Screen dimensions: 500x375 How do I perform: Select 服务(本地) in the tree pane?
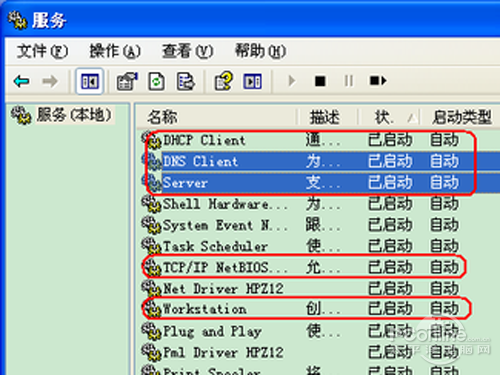click(x=63, y=115)
